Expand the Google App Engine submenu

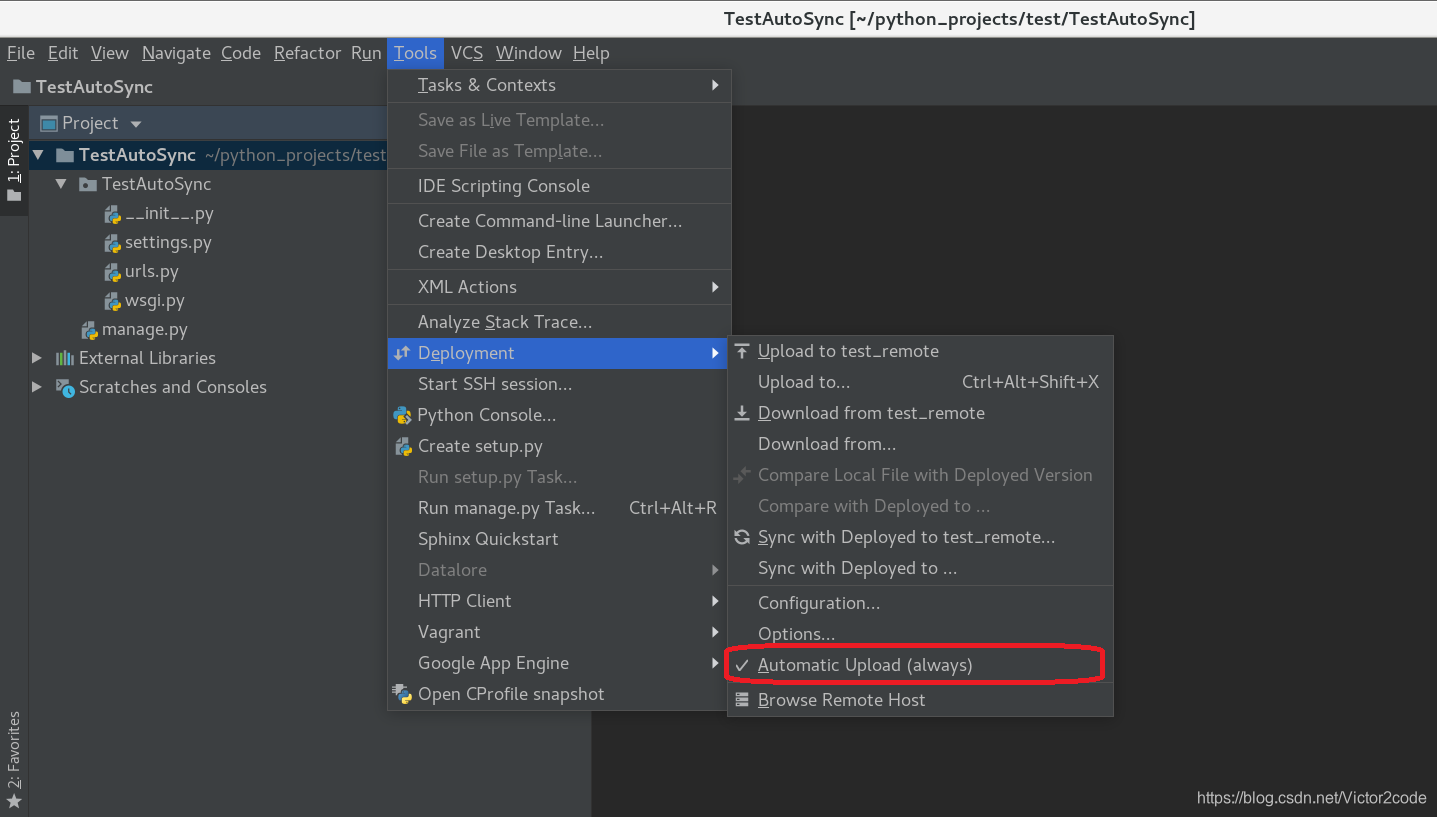click(560, 663)
